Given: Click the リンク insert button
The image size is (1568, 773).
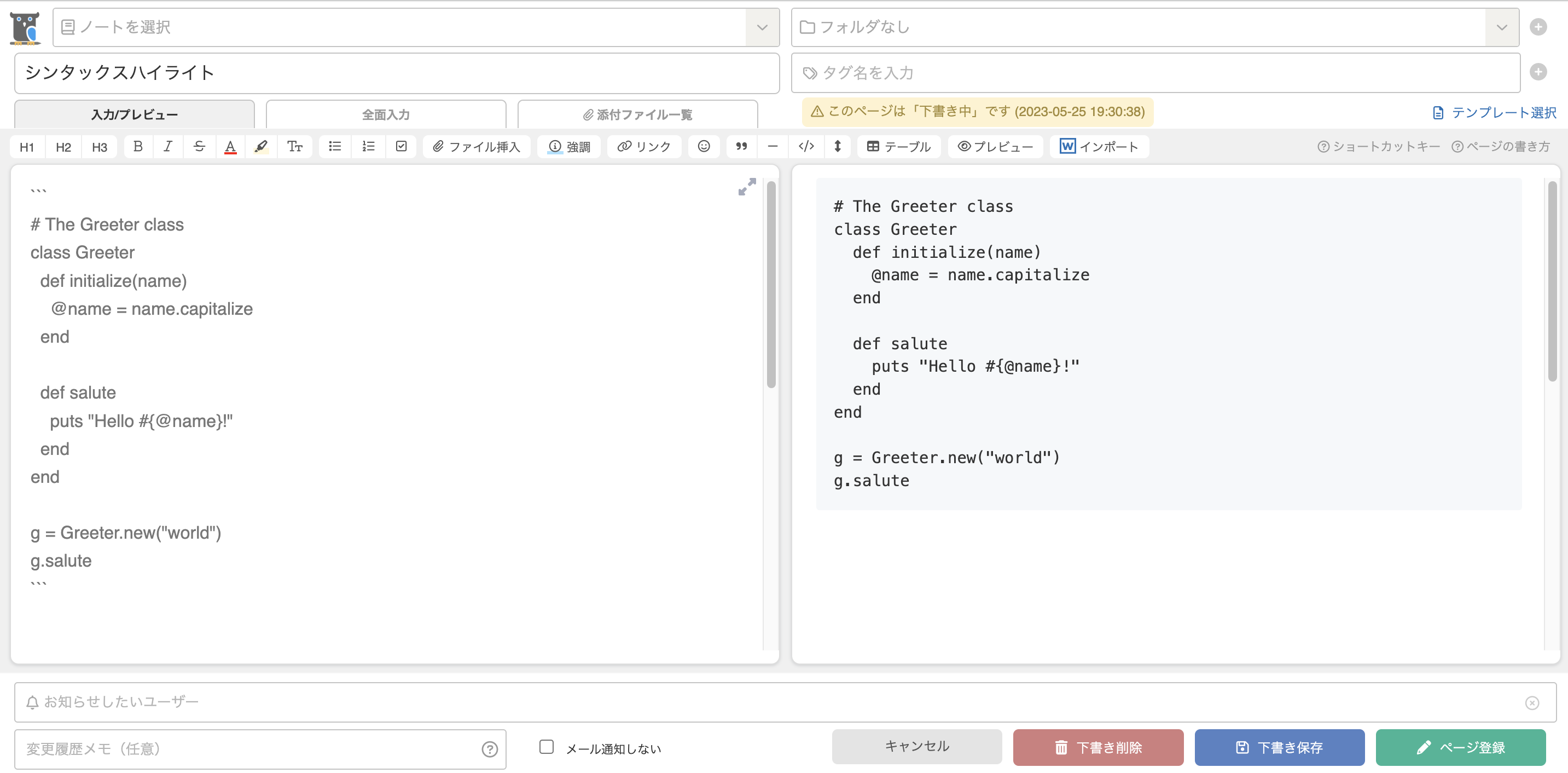Looking at the screenshot, I should 644,147.
